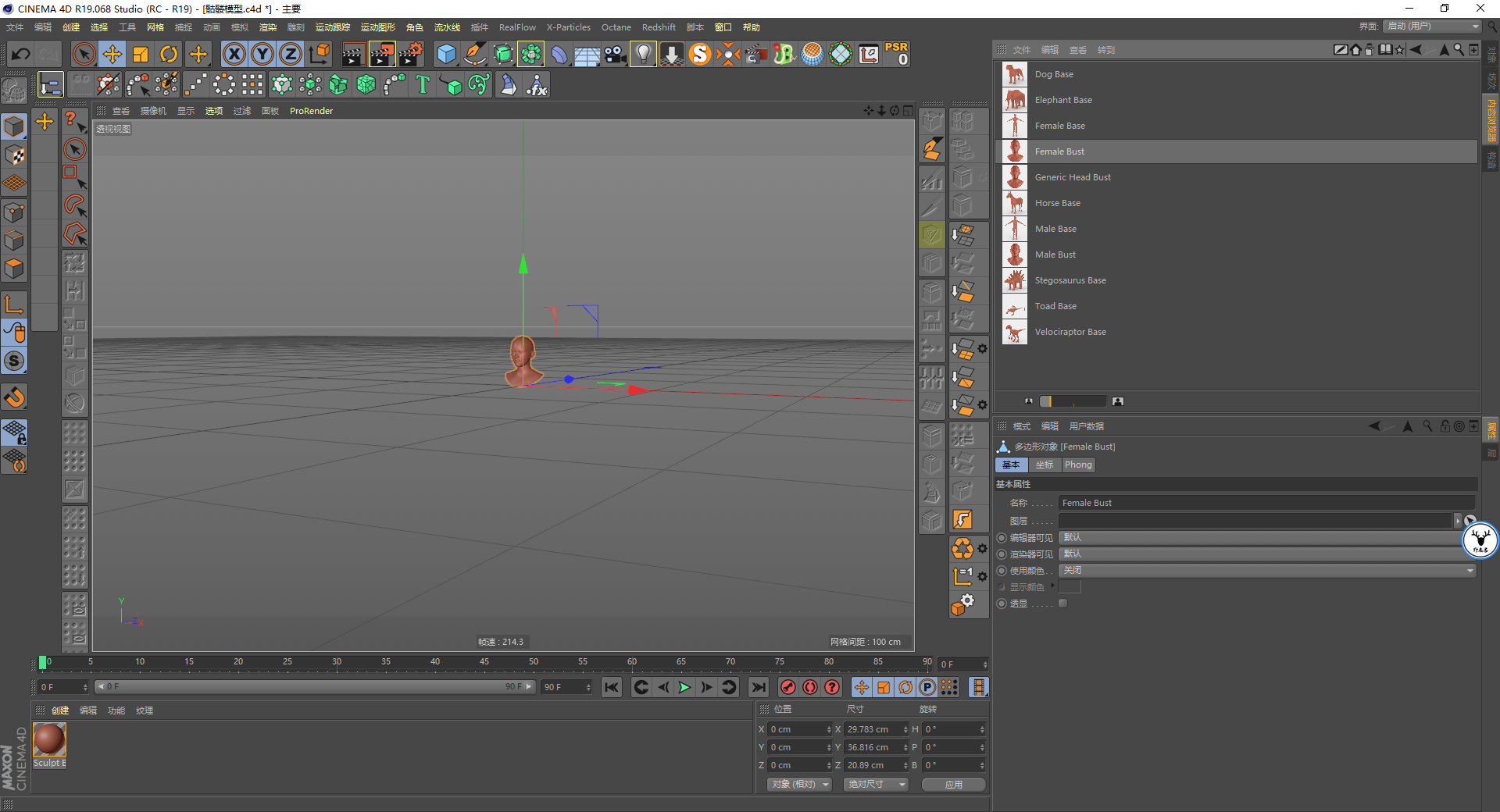
Task: Switch to the 坐标 attribute tab
Action: pyautogui.click(x=1045, y=465)
